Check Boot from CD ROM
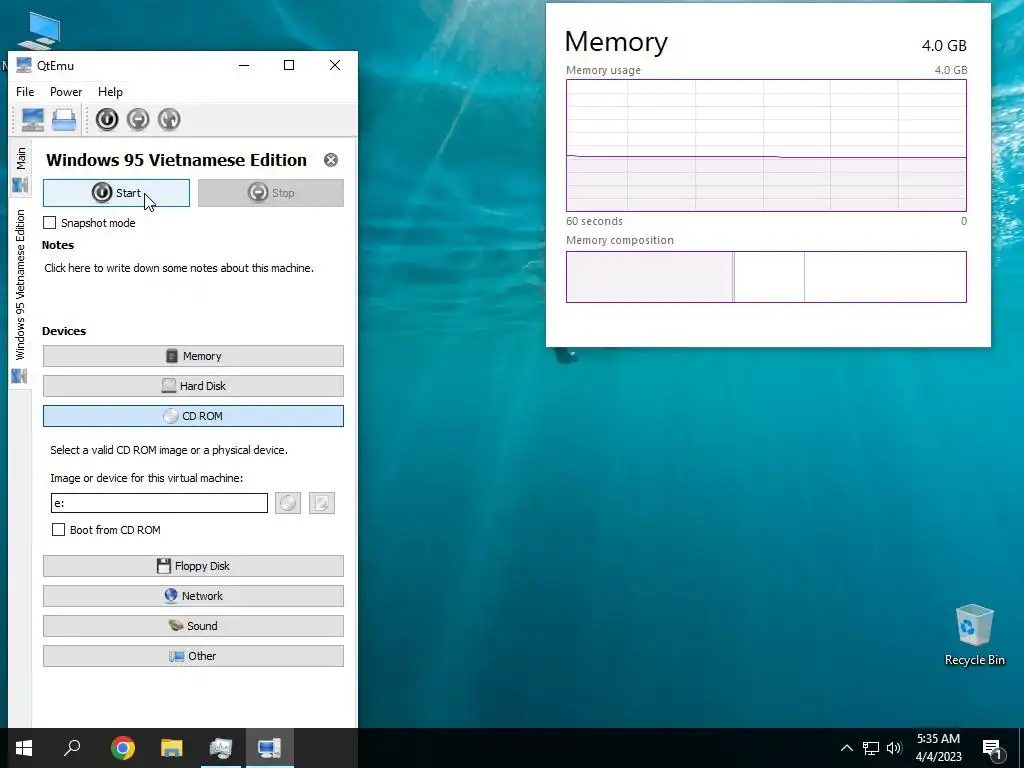The image size is (1024, 768). pyautogui.click(x=58, y=530)
